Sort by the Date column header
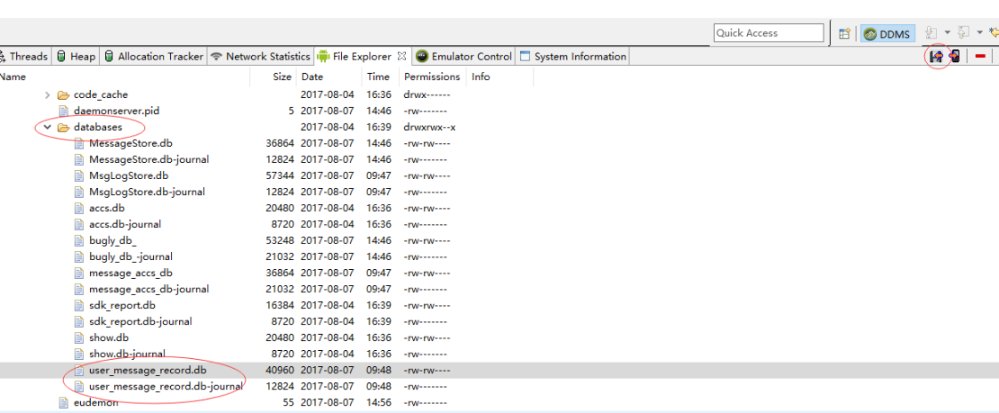Screen dimensions: 999x413 pos(312,76)
